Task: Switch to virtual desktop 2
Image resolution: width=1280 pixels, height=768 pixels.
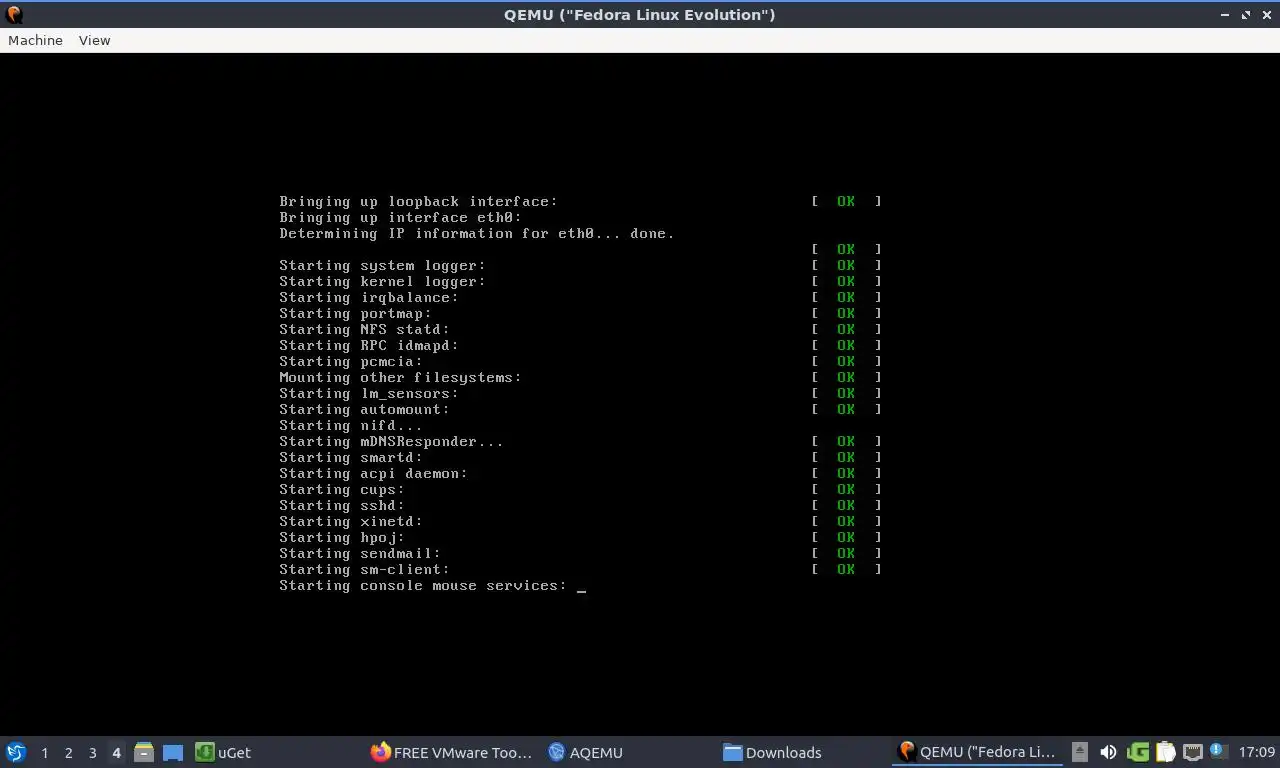Action: click(68, 752)
